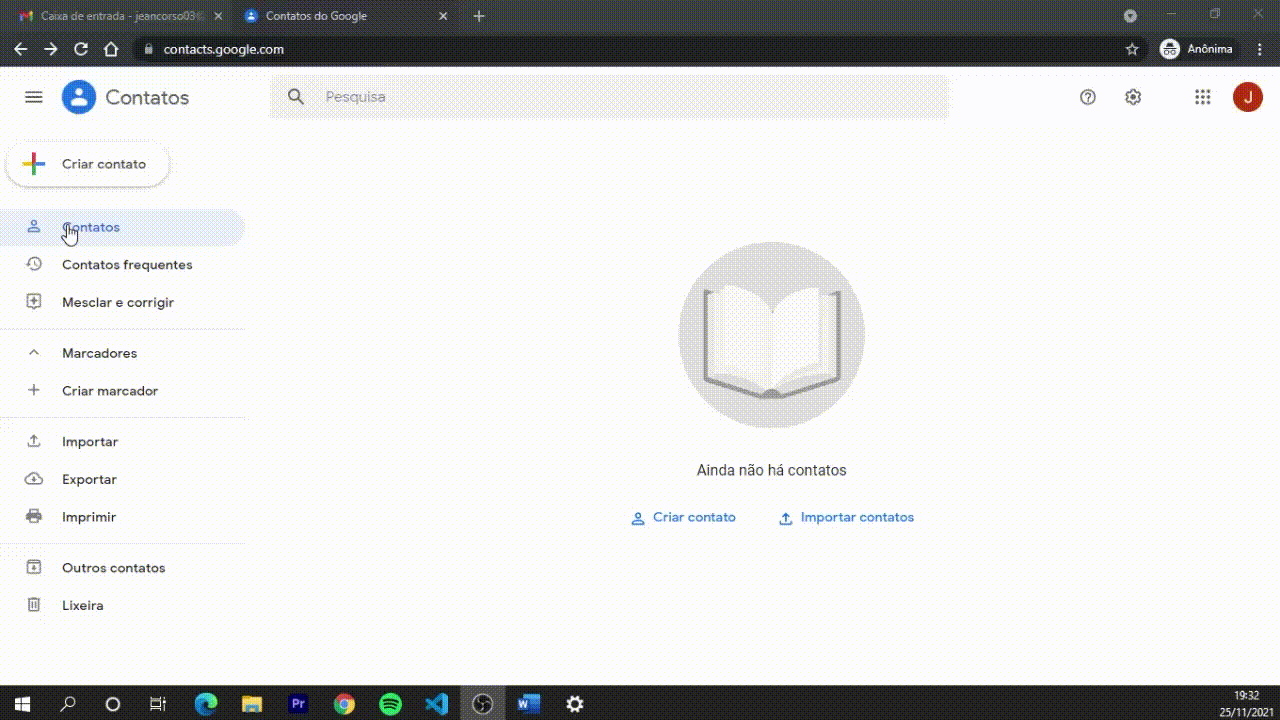The height and width of the screenshot is (720, 1280).
Task: Open Contatos frequentes
Action: click(x=121, y=265)
